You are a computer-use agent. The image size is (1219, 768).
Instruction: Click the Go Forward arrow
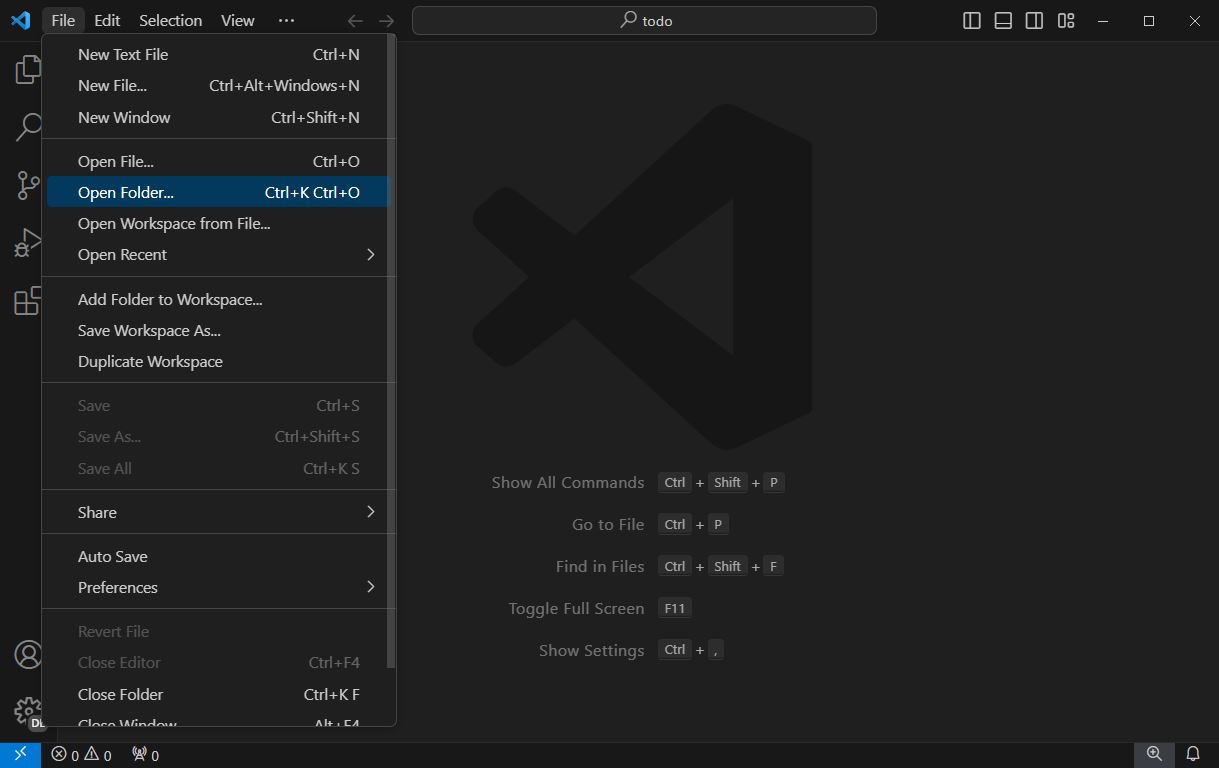click(386, 20)
